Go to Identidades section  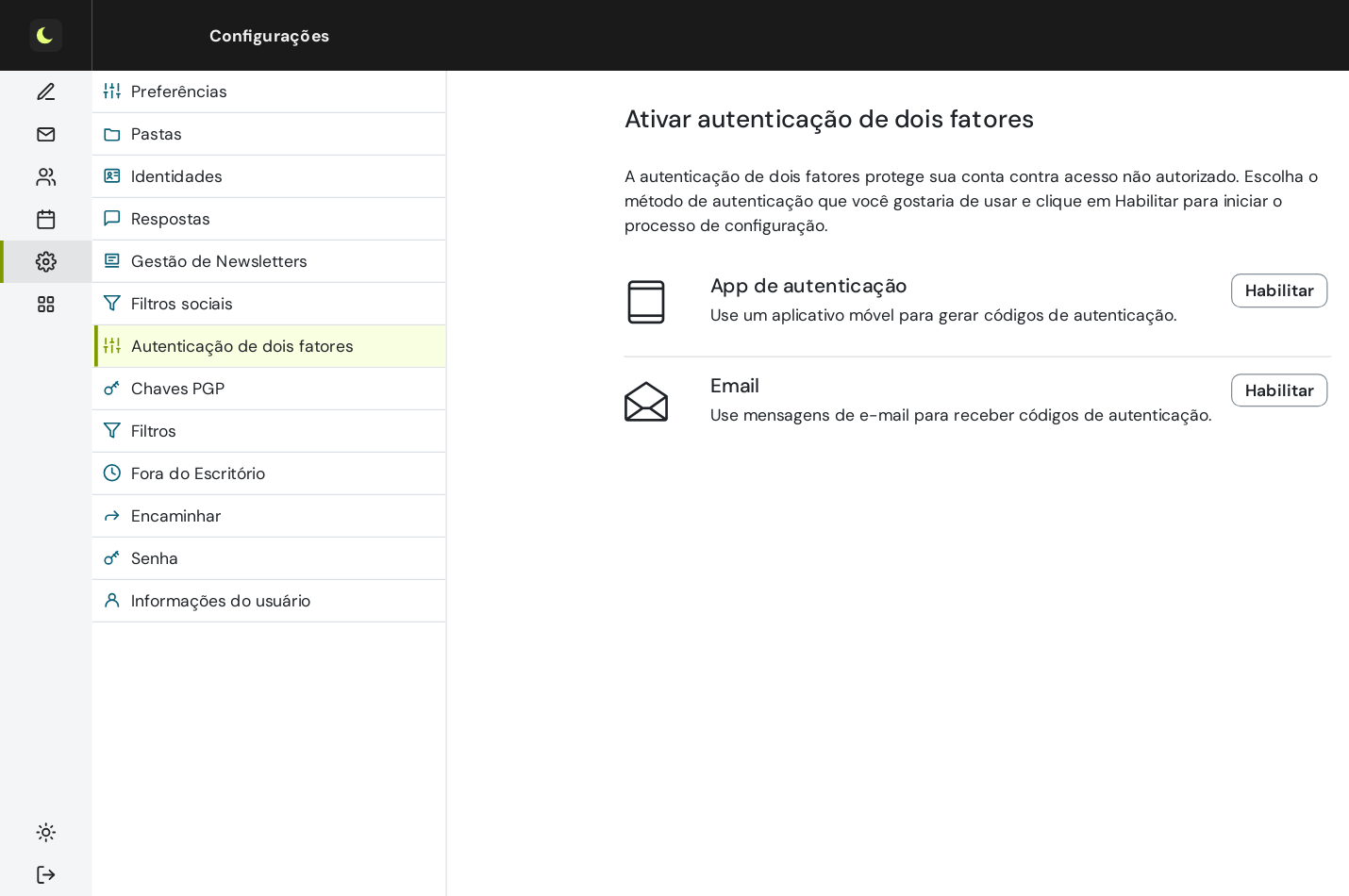click(x=269, y=176)
